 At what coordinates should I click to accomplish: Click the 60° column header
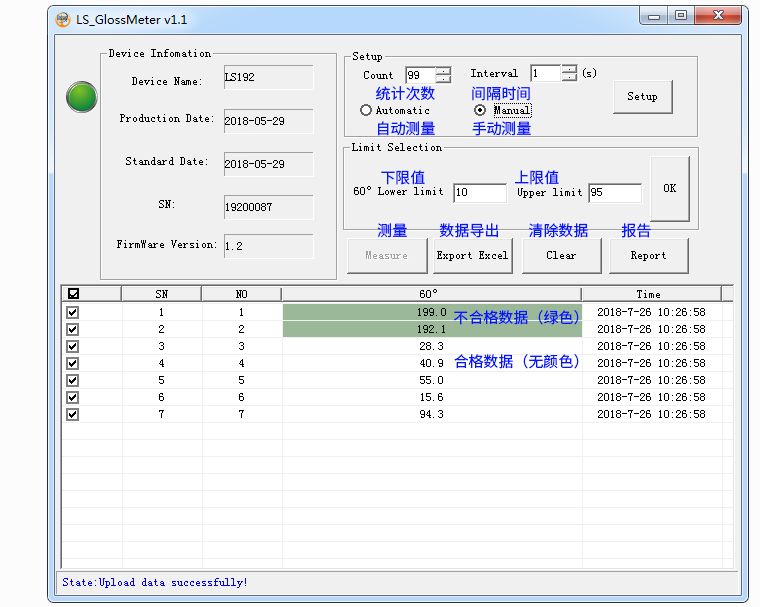click(x=431, y=294)
